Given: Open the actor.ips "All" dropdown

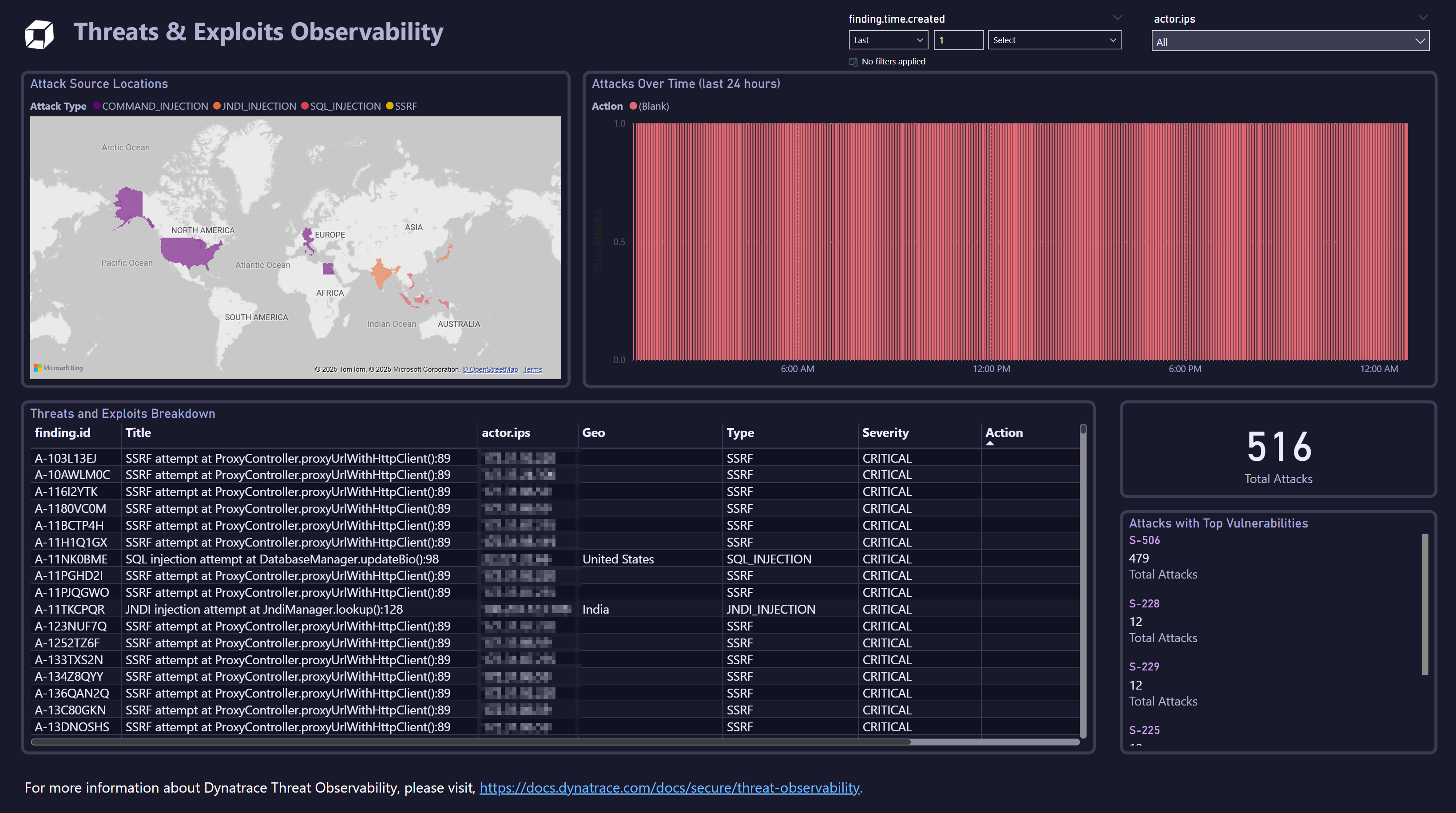Looking at the screenshot, I should [1290, 41].
